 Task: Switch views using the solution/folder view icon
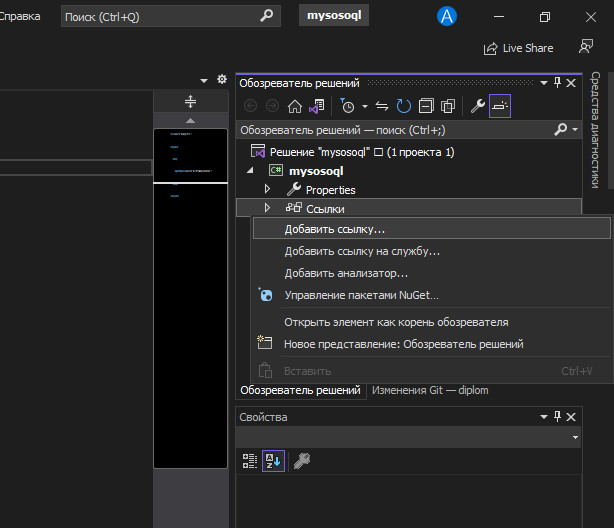pos(316,106)
